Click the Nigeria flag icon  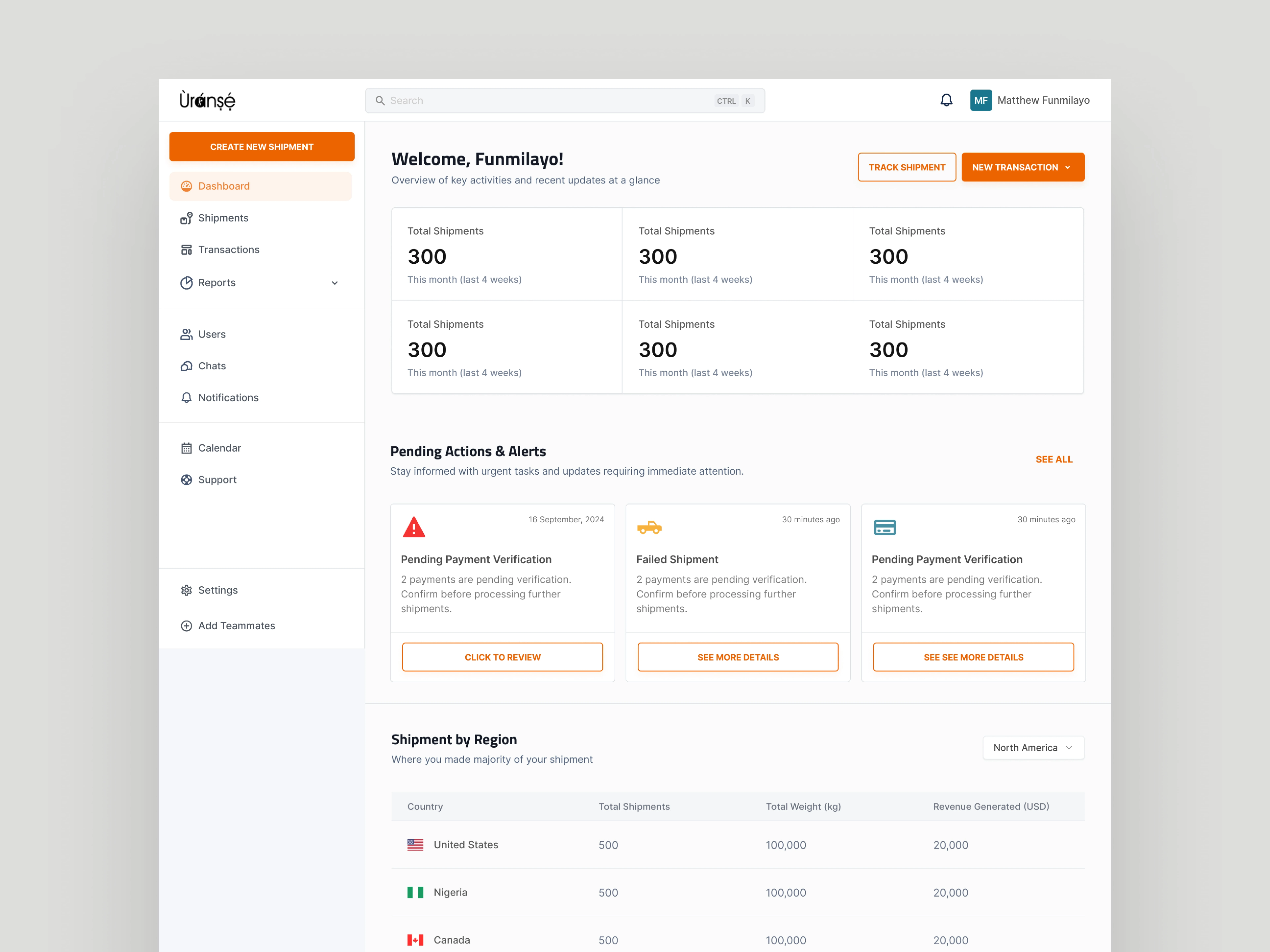(x=415, y=892)
